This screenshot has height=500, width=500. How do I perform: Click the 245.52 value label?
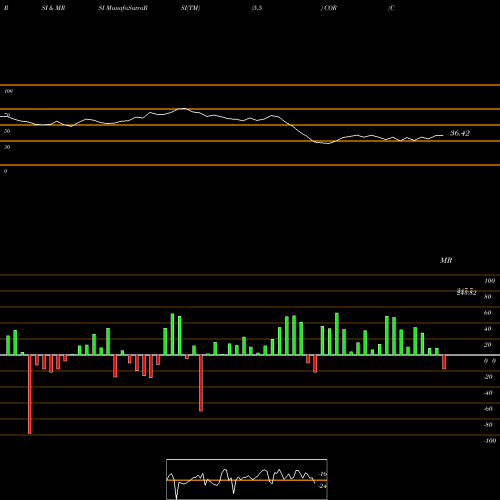466,293
